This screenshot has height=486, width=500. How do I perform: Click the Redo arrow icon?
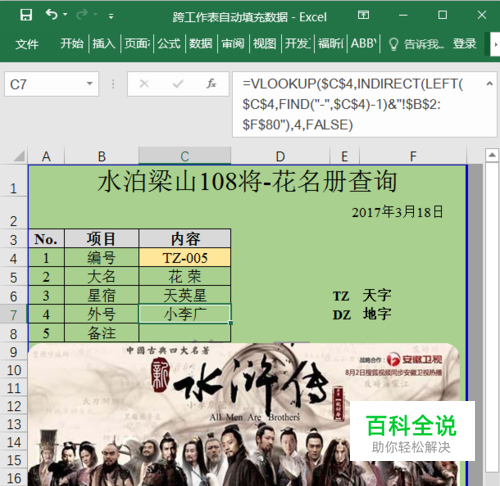82,15
